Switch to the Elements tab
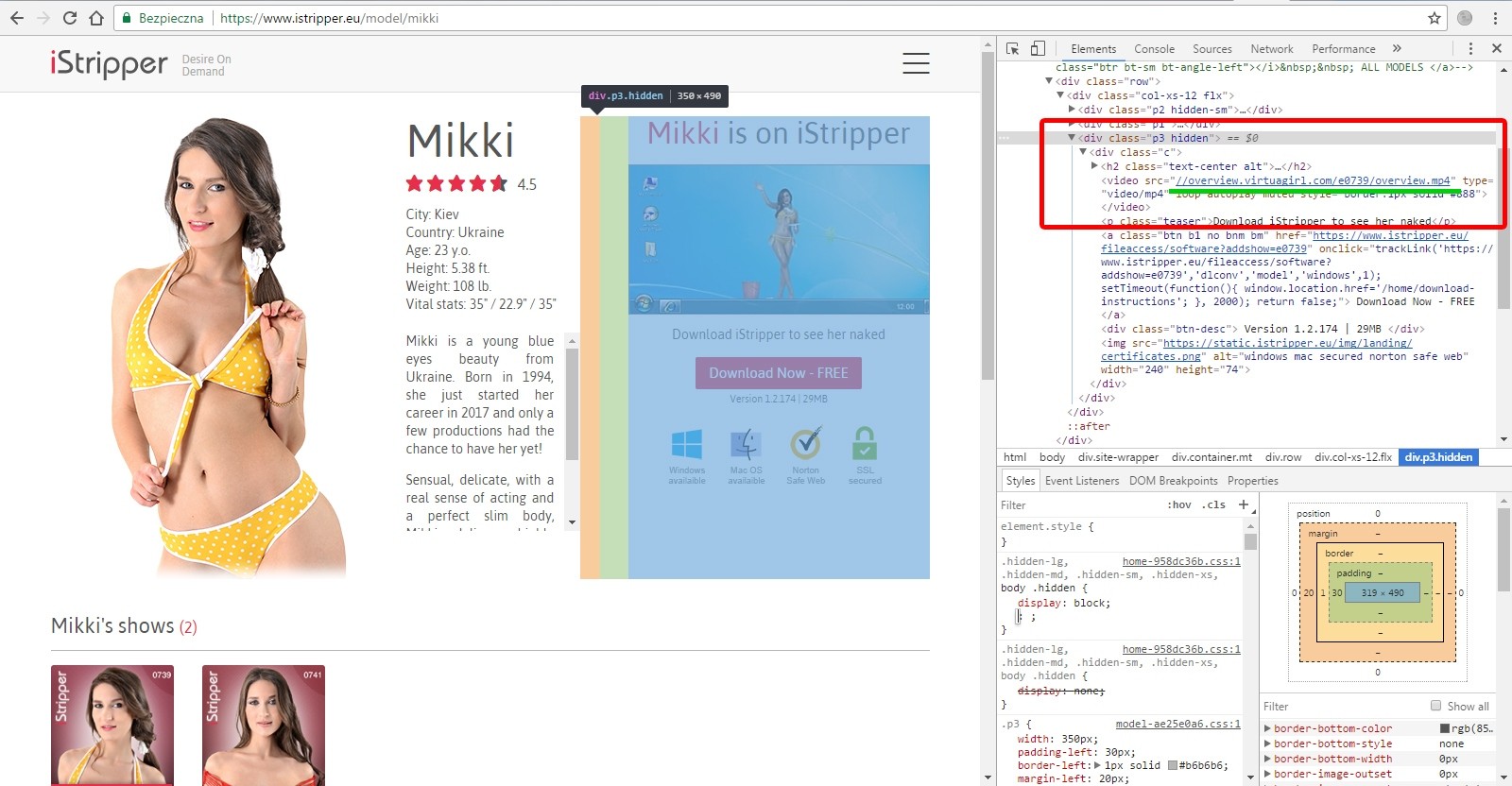Image resolution: width=1512 pixels, height=786 pixels. [x=1093, y=49]
